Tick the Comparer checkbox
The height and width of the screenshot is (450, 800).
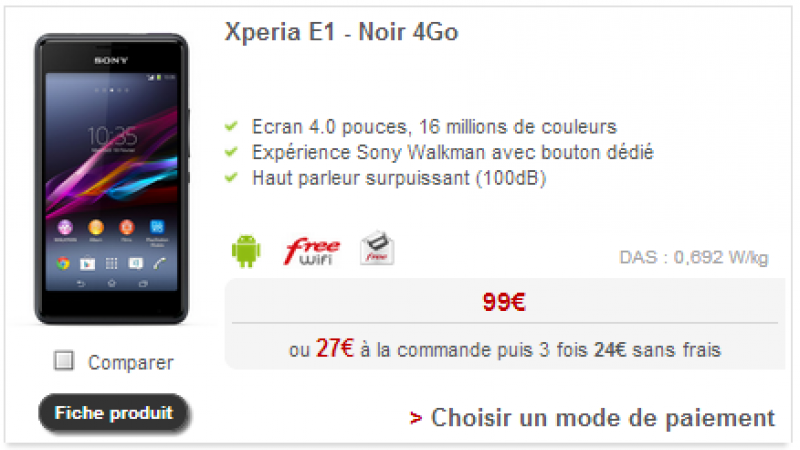64,360
